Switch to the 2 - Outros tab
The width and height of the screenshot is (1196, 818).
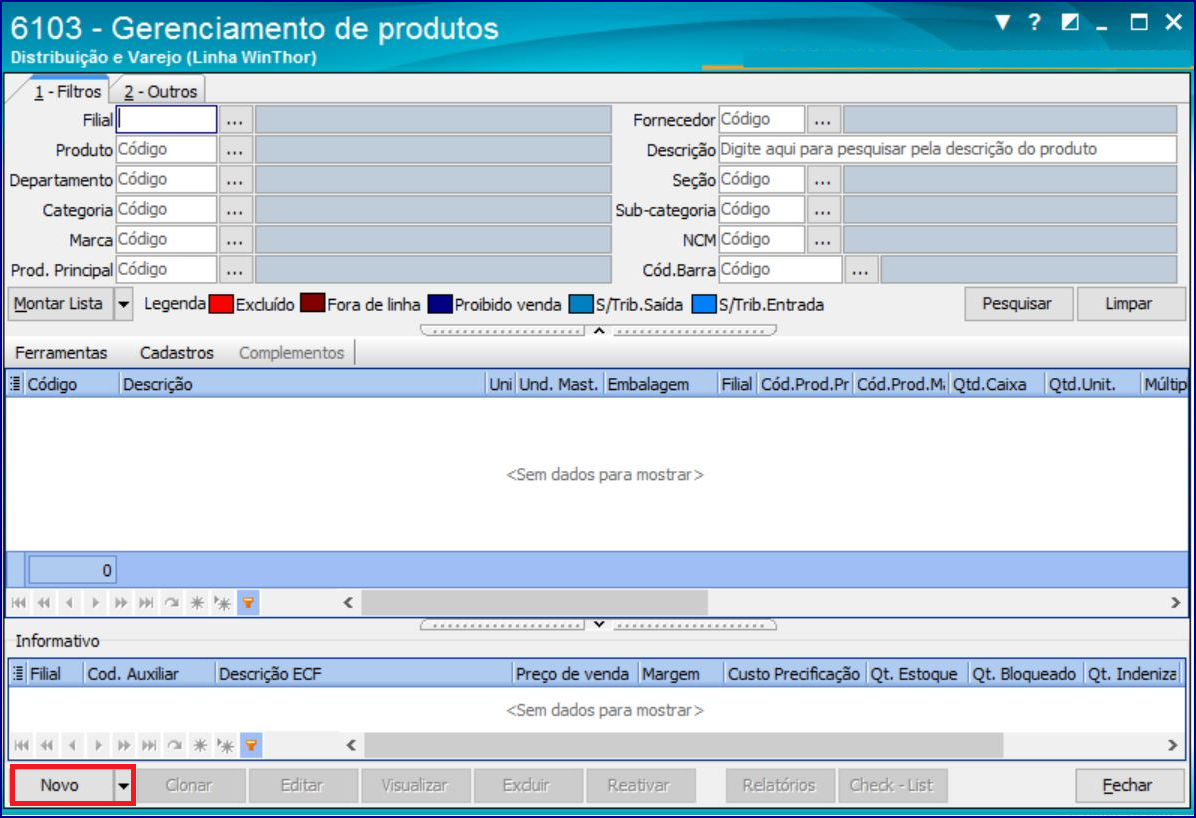[160, 92]
